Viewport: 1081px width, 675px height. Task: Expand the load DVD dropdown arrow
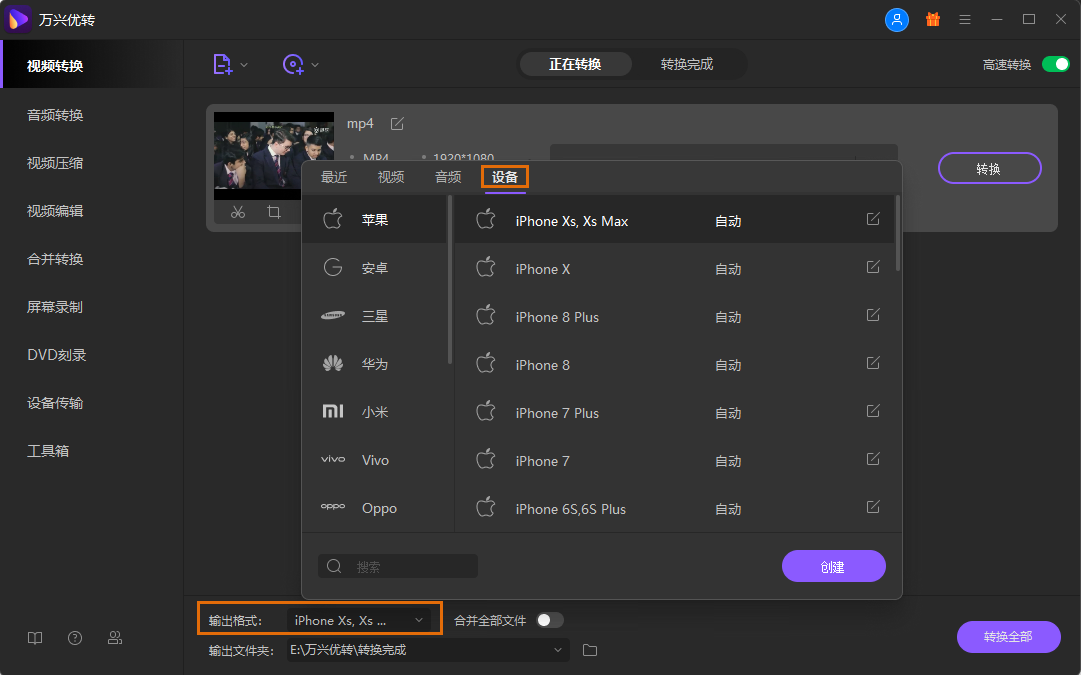pyautogui.click(x=315, y=65)
